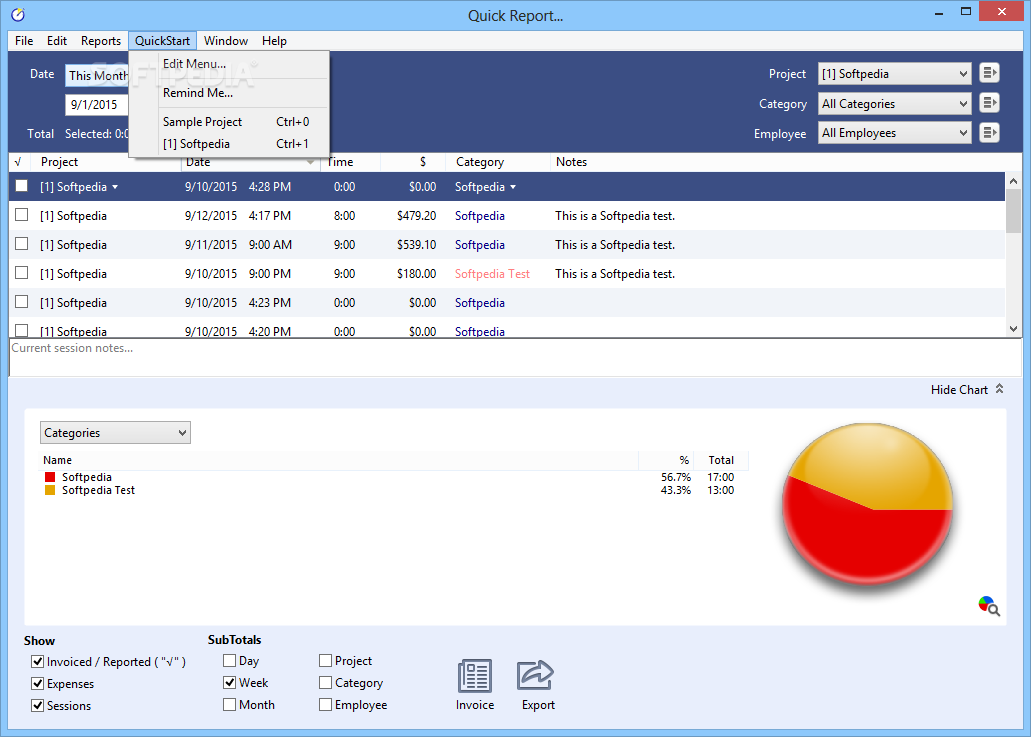
Task: Sort by Category column header
Action: 480,162
